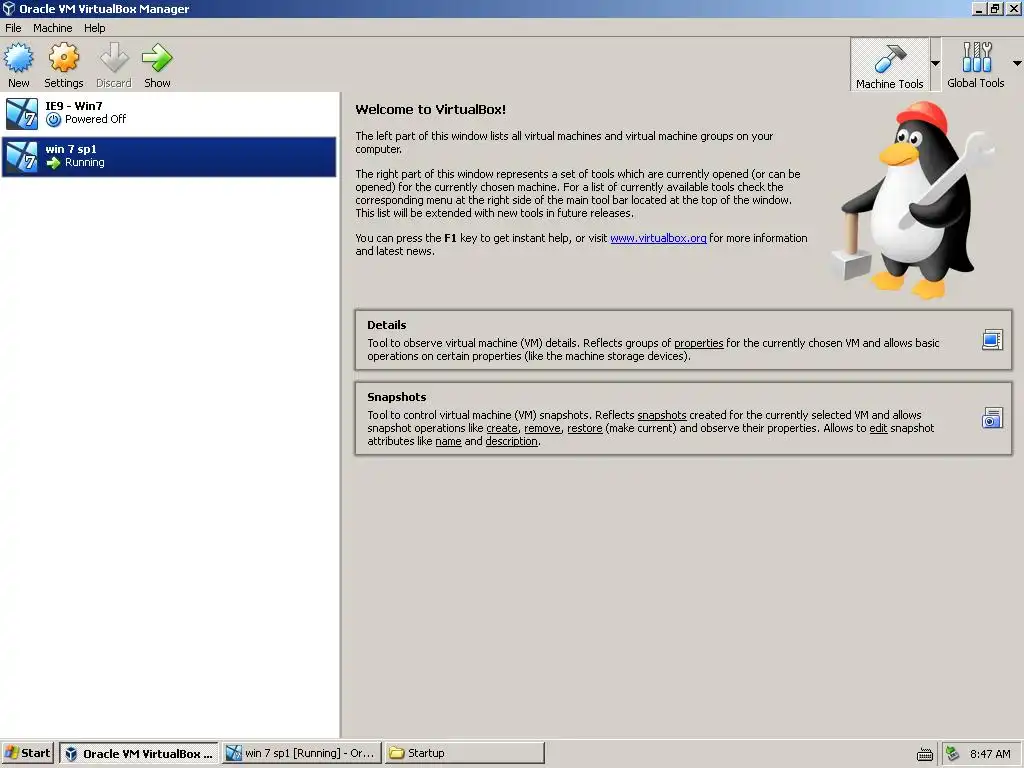Click the Welcome to VirtualBox! heading
This screenshot has height=768, width=1024.
pos(430,109)
